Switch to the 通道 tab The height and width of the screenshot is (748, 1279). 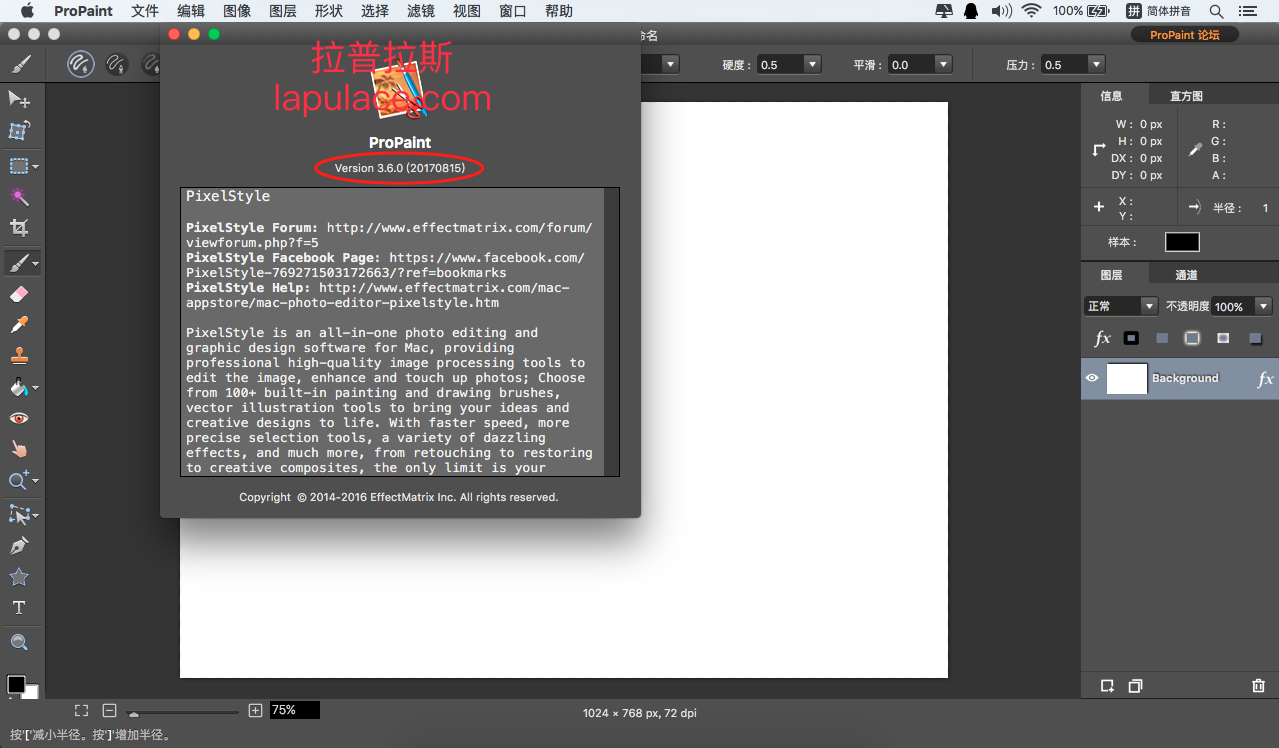(1186, 275)
